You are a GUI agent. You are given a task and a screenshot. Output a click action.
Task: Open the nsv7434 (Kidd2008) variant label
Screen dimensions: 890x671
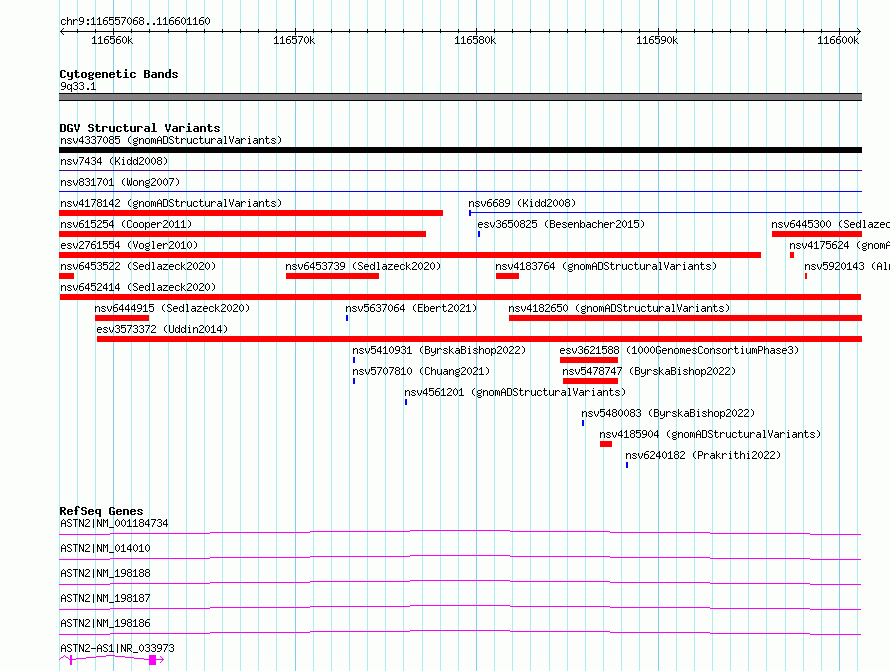click(x=114, y=161)
